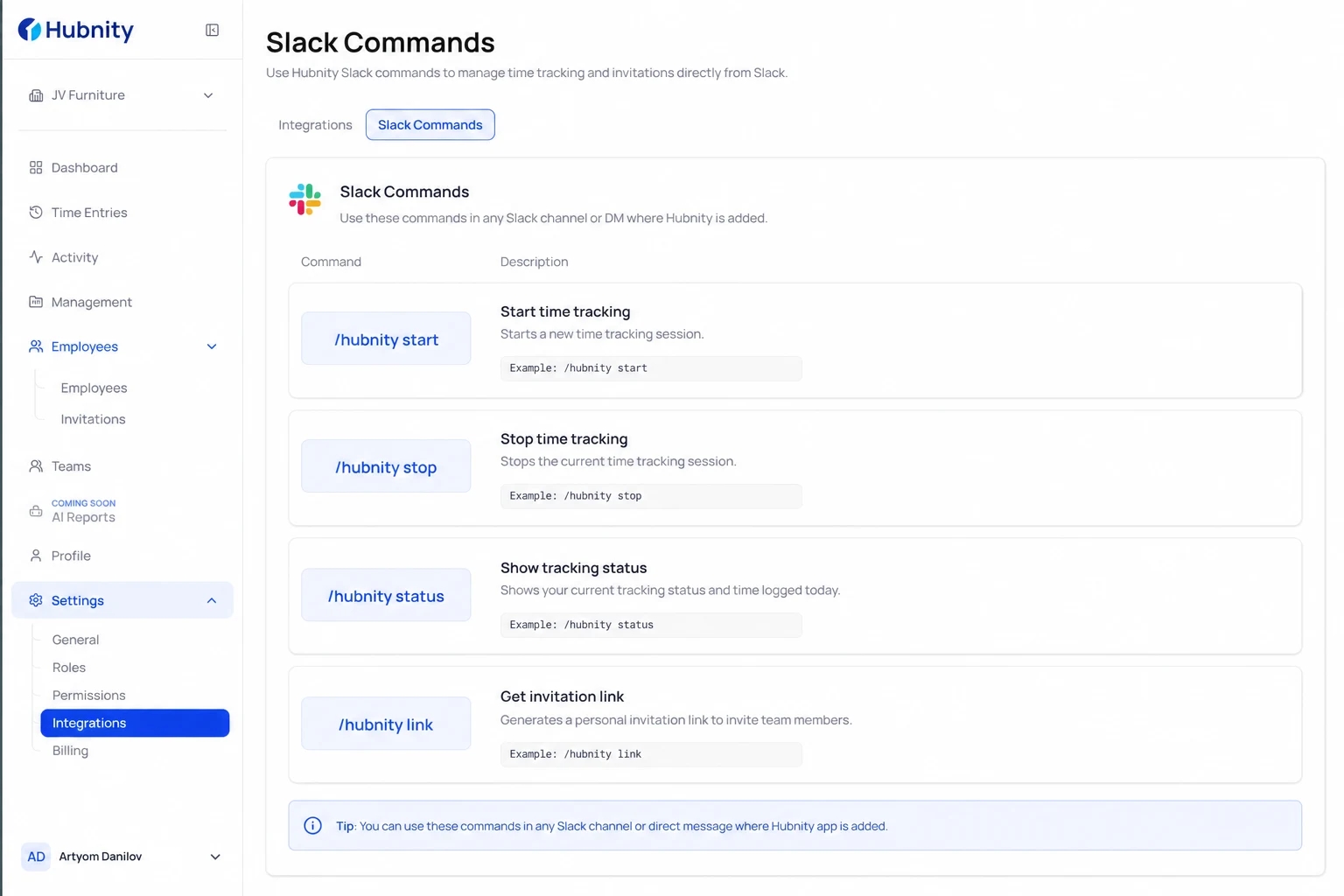Click the "Get invitation link" heading
Image resolution: width=1344 pixels, height=896 pixels.
[x=562, y=696]
